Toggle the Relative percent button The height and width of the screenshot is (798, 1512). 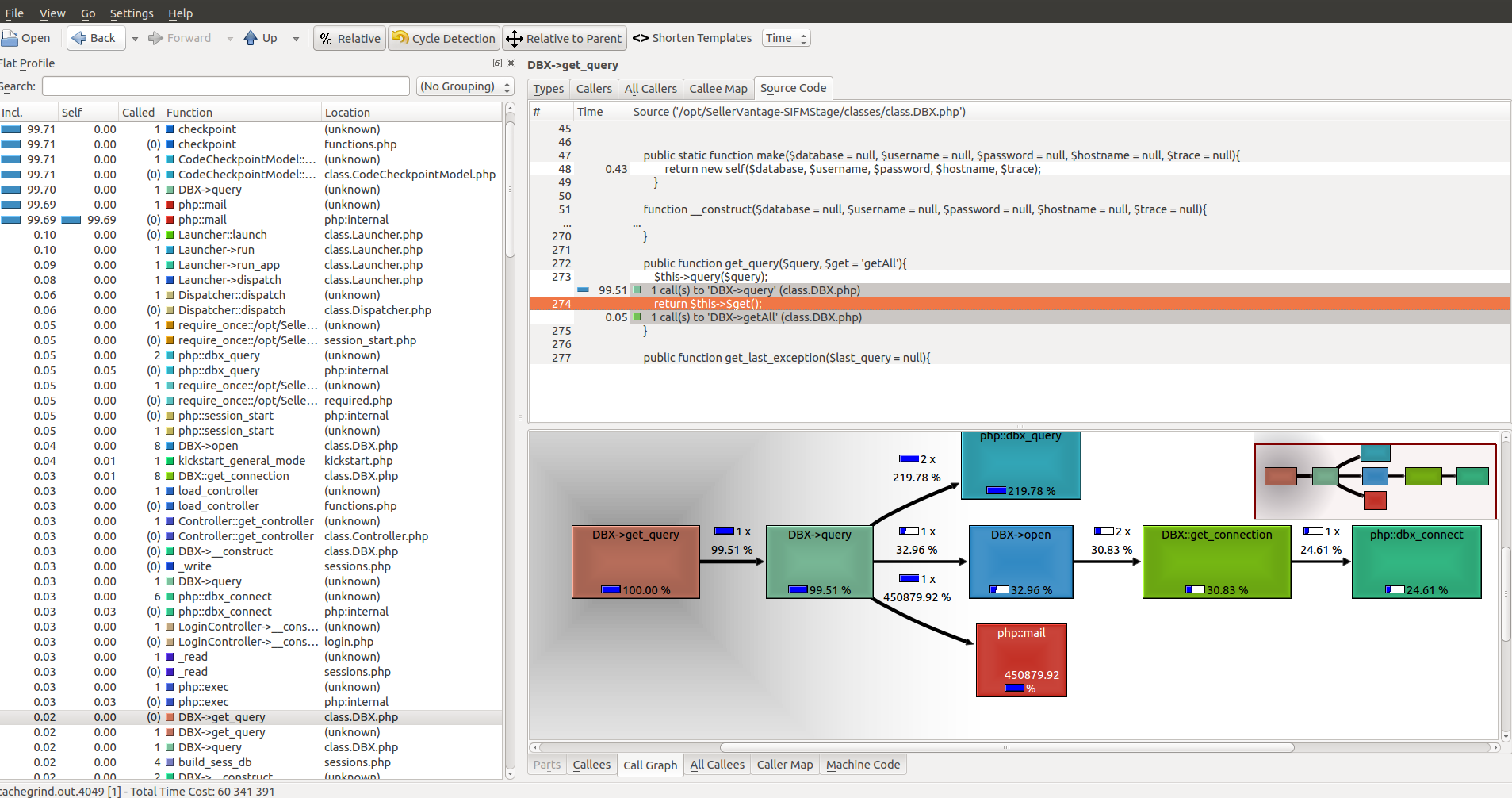(350, 38)
